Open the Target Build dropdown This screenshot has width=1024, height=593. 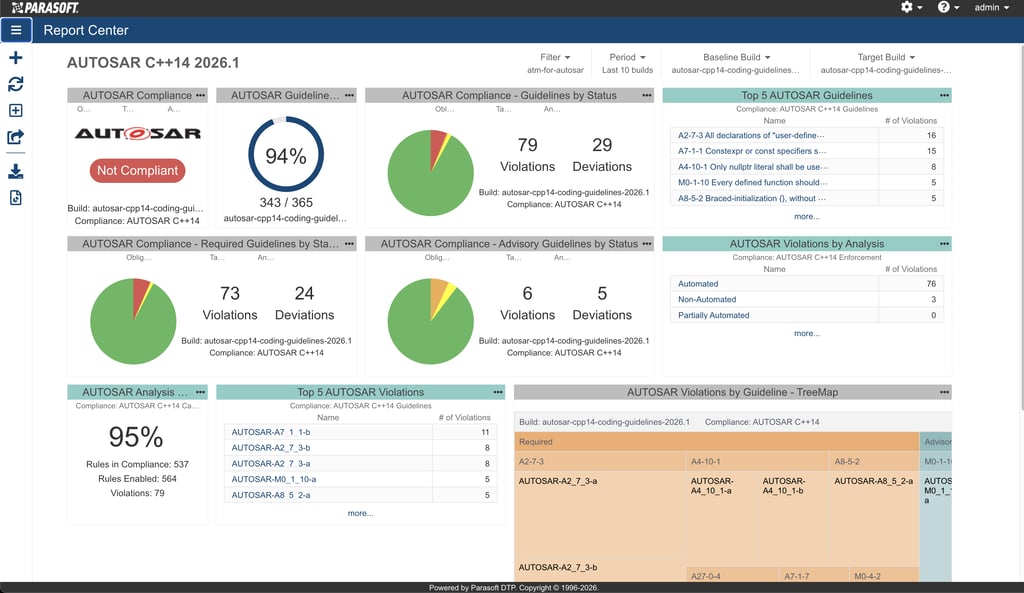(x=886, y=57)
